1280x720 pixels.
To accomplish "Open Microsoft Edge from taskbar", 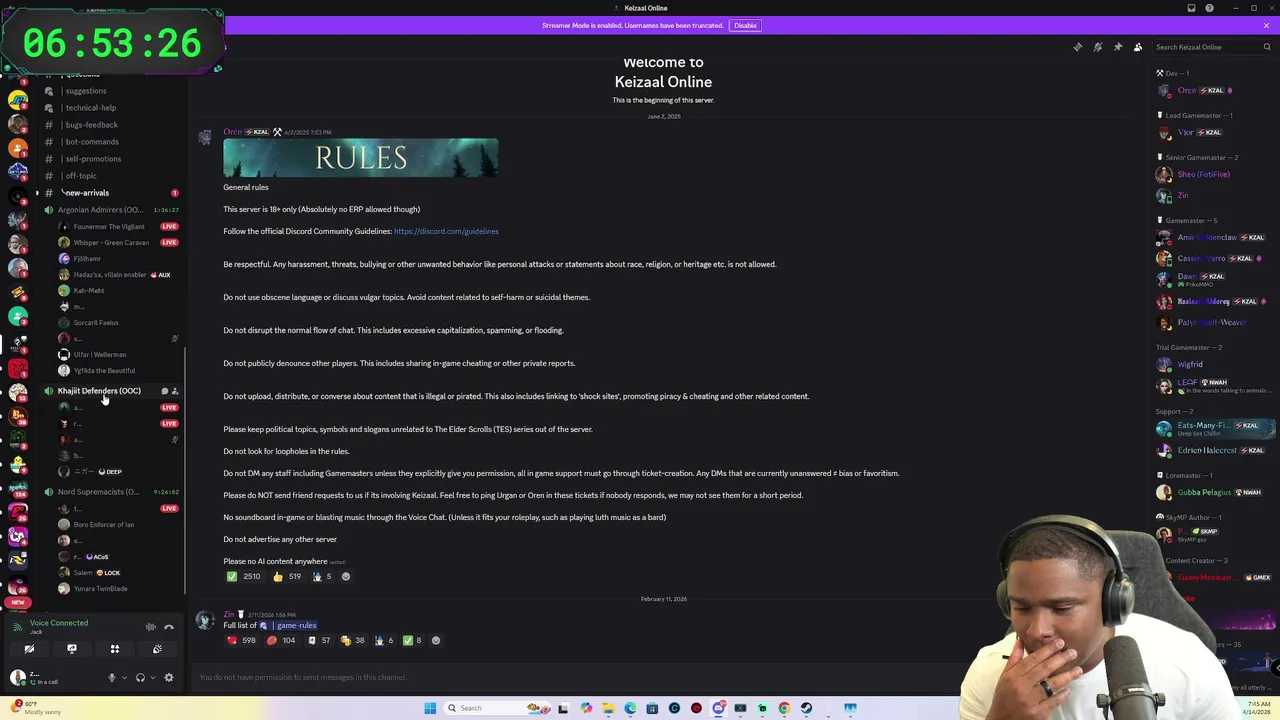I will 630,708.
